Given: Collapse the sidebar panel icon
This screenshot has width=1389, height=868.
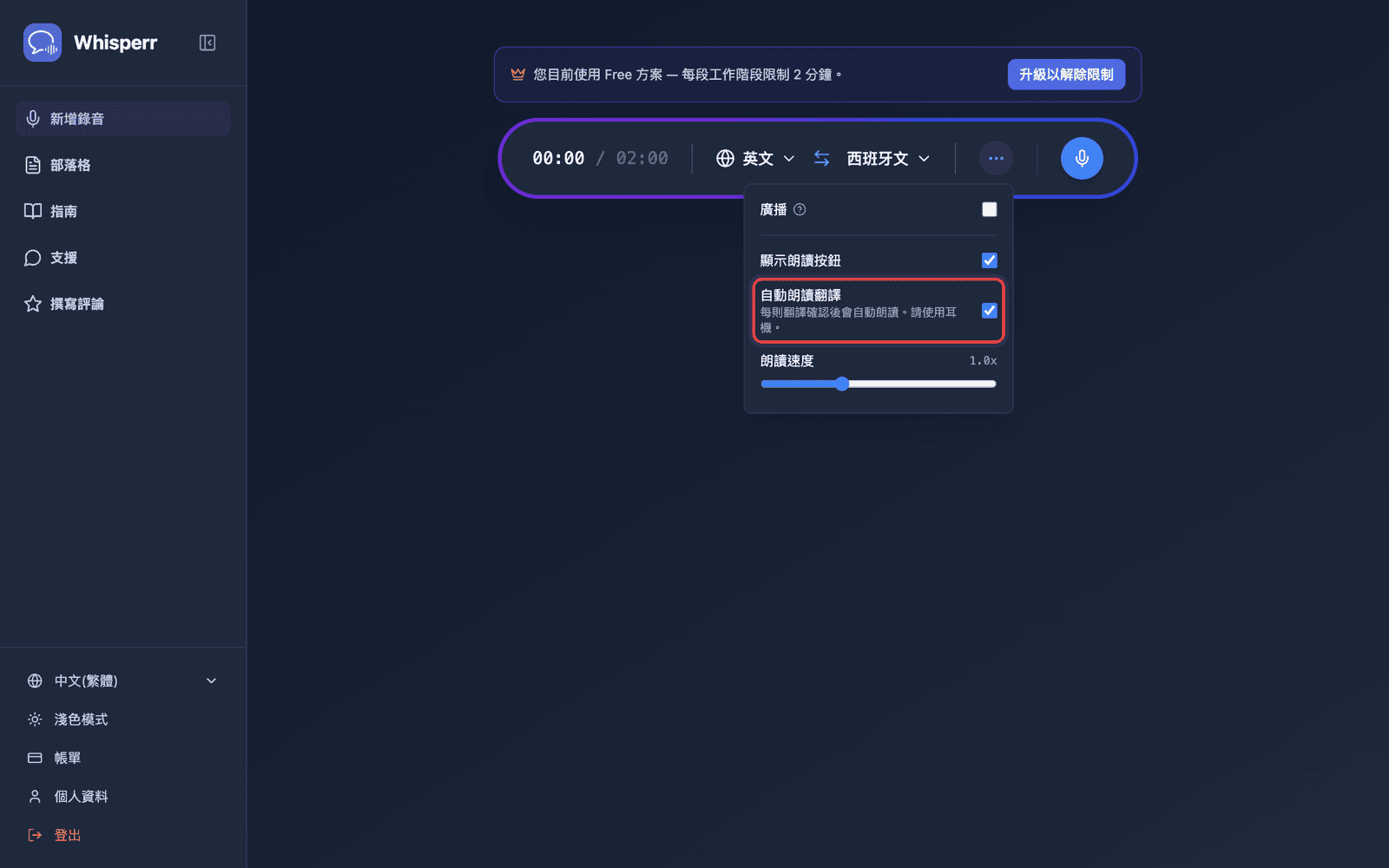Looking at the screenshot, I should [x=207, y=43].
